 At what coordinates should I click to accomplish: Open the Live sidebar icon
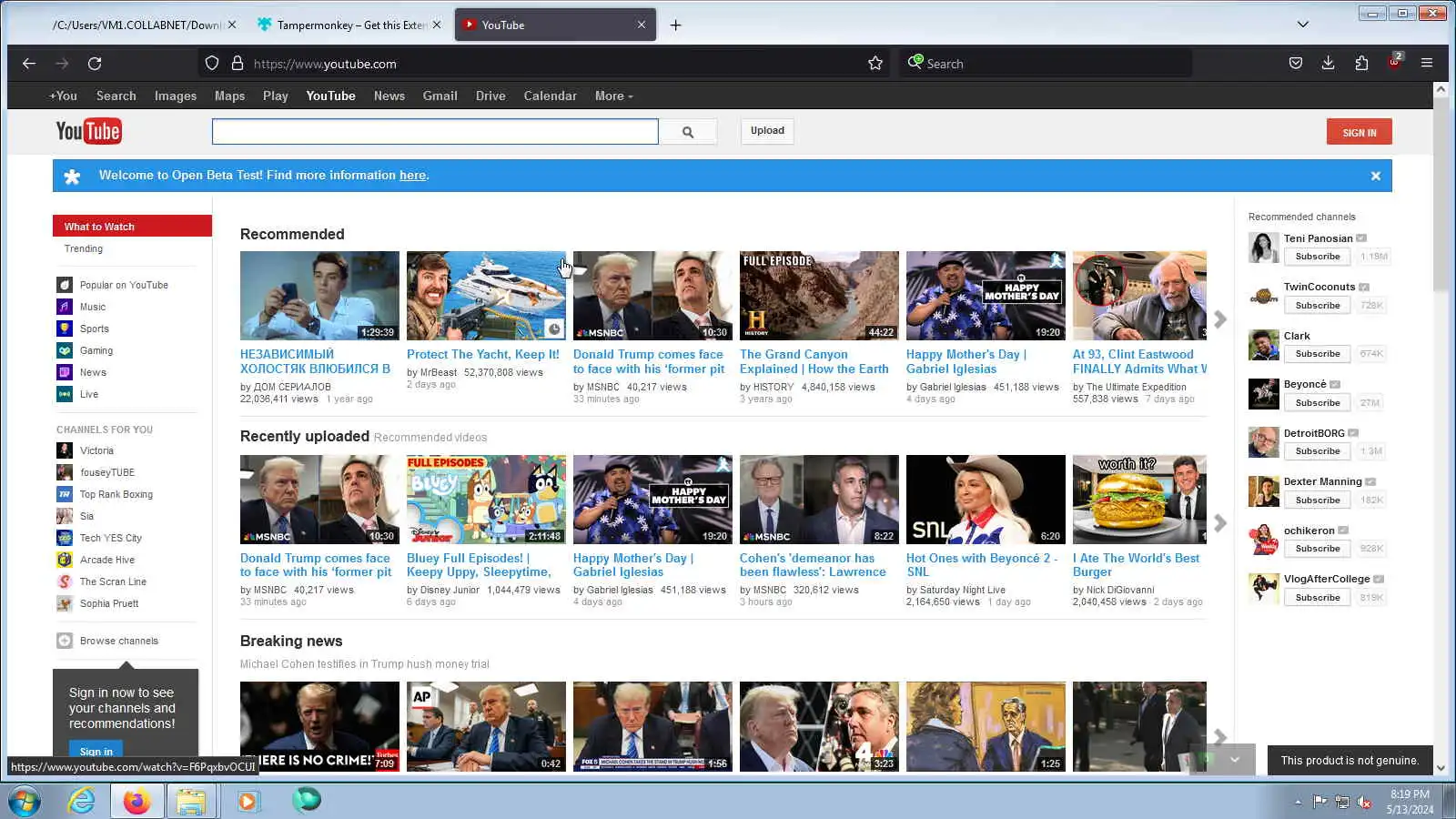(x=65, y=394)
